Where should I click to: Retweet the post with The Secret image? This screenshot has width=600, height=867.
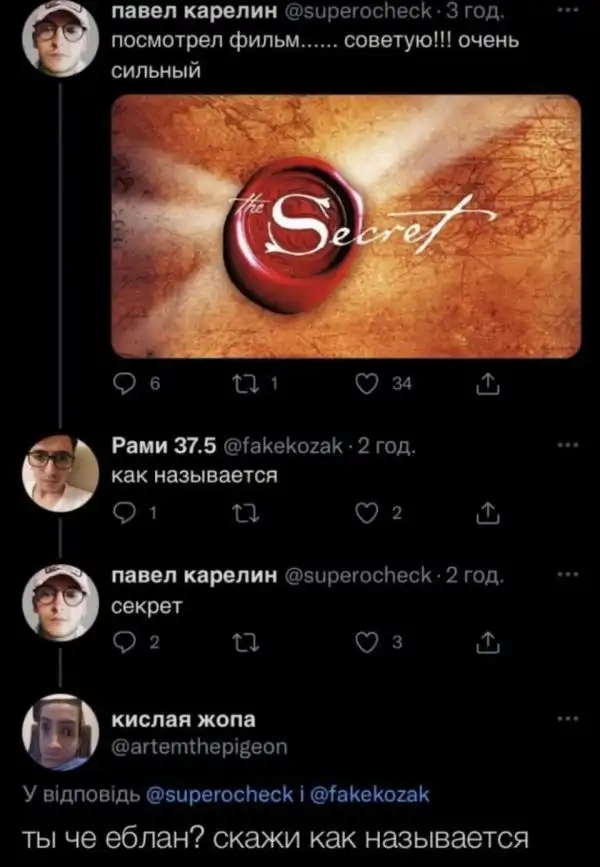point(244,384)
